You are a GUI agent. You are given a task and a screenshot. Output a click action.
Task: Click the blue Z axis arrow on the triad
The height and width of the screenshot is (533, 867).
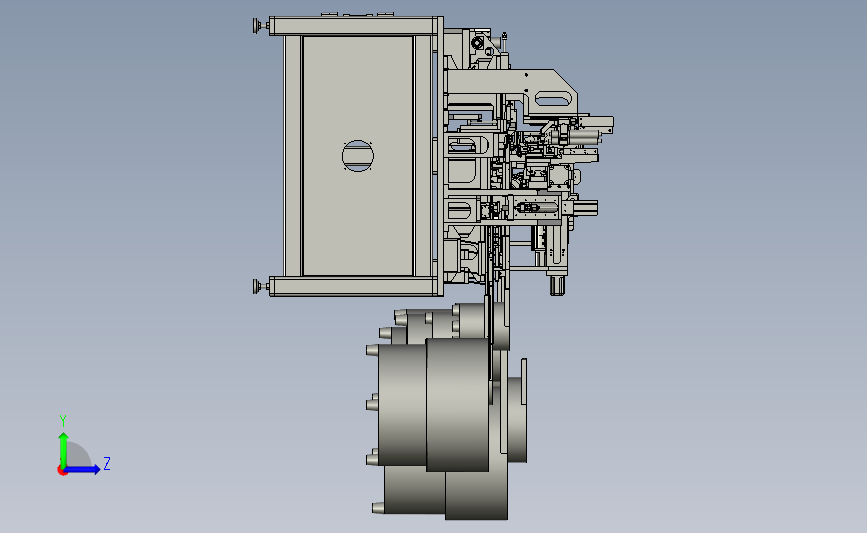(x=82, y=469)
